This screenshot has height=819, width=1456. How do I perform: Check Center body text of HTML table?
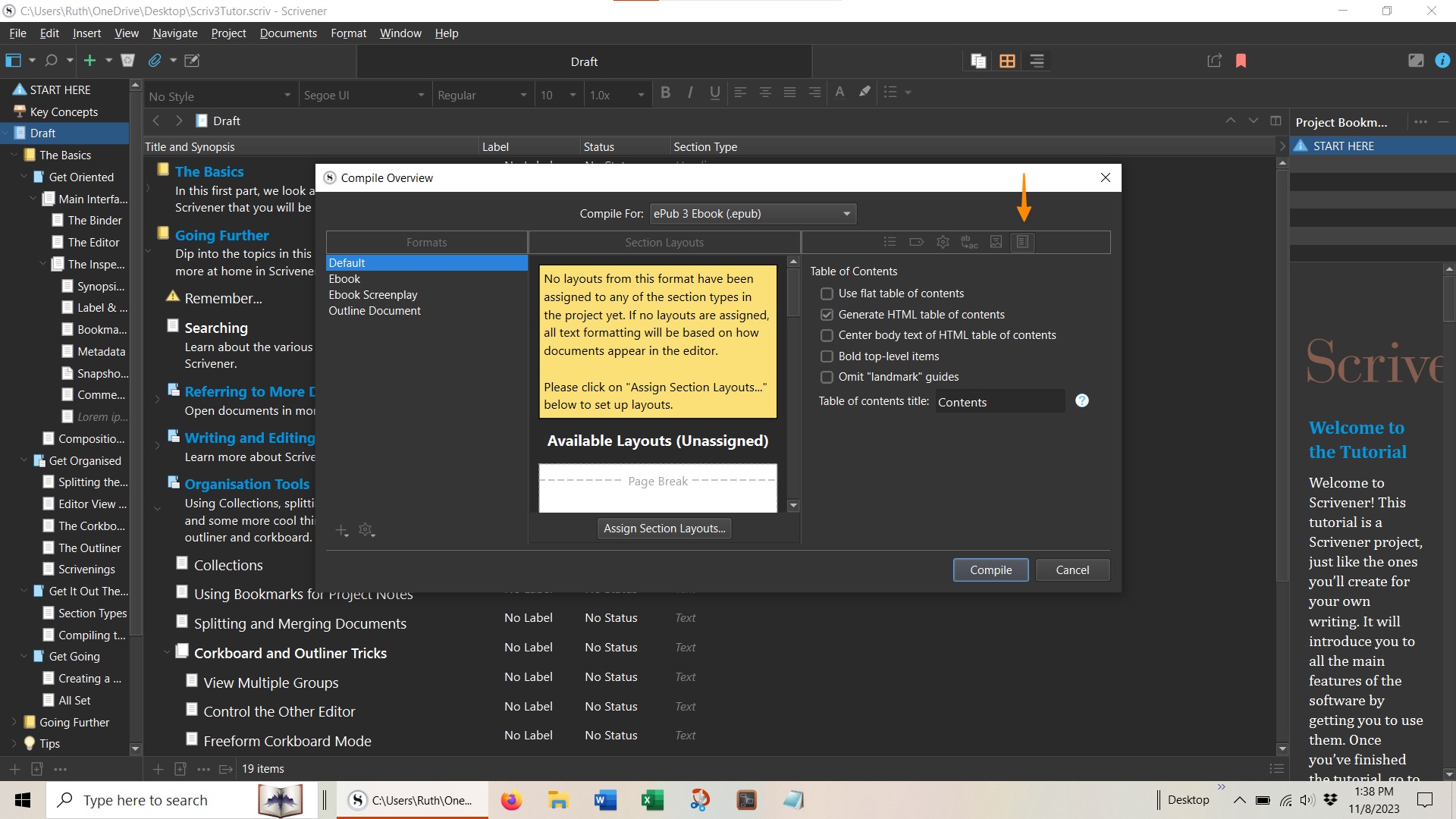click(827, 335)
